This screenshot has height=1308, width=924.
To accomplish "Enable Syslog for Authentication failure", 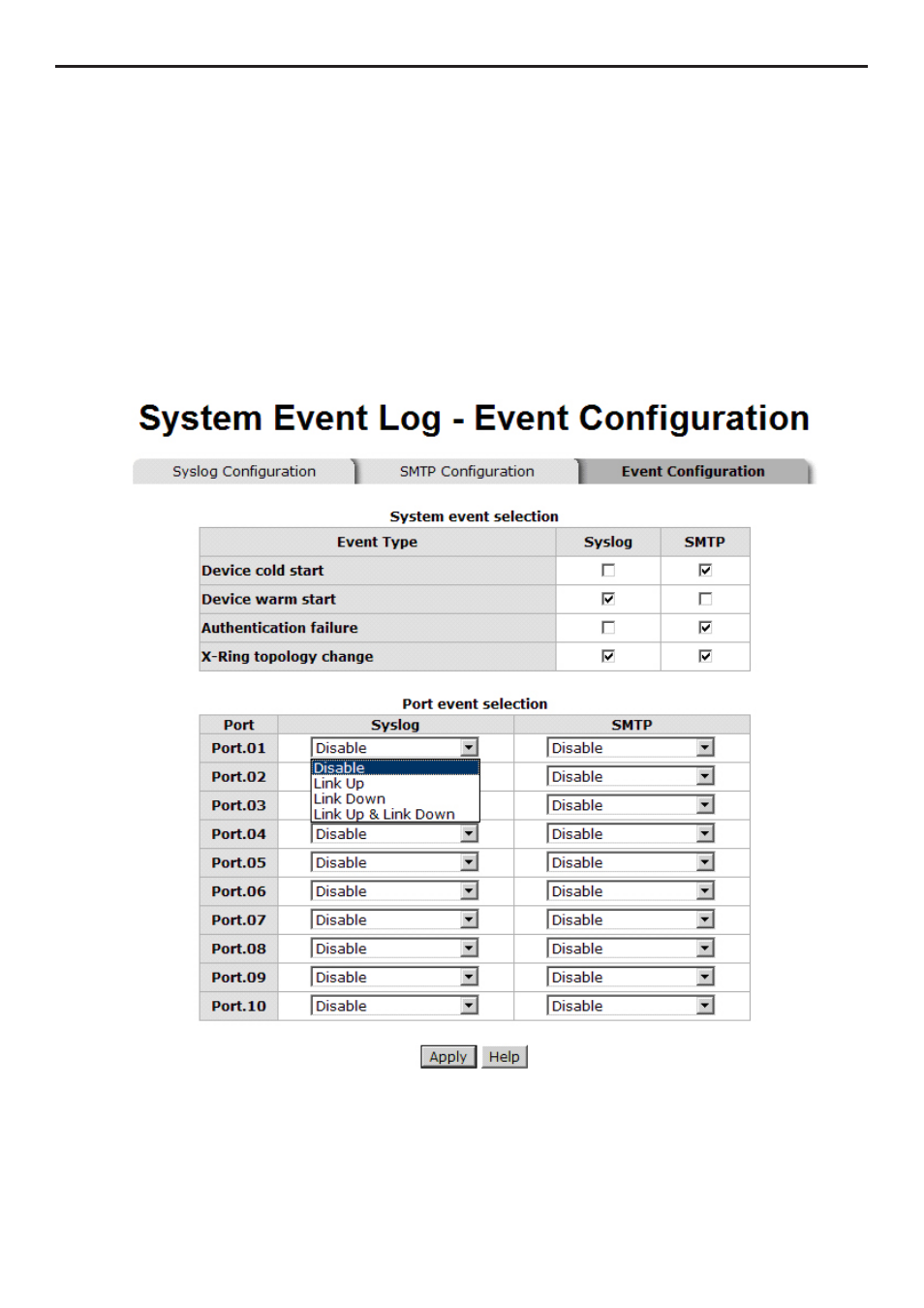I will [x=608, y=628].
